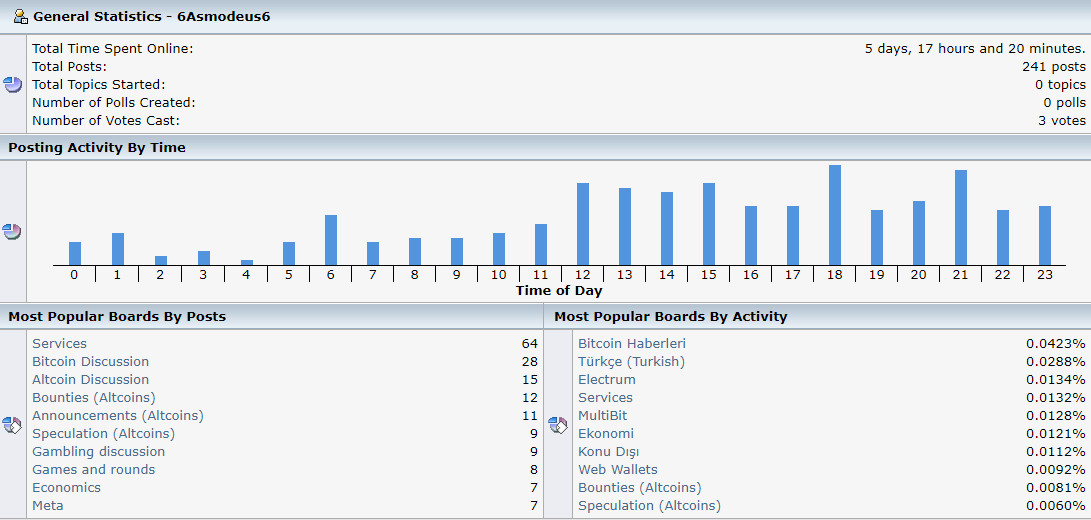Viewport: 1091px width, 520px height.
Task: Open Bounties (Altcoins) in boards by posts
Action: click(x=94, y=397)
